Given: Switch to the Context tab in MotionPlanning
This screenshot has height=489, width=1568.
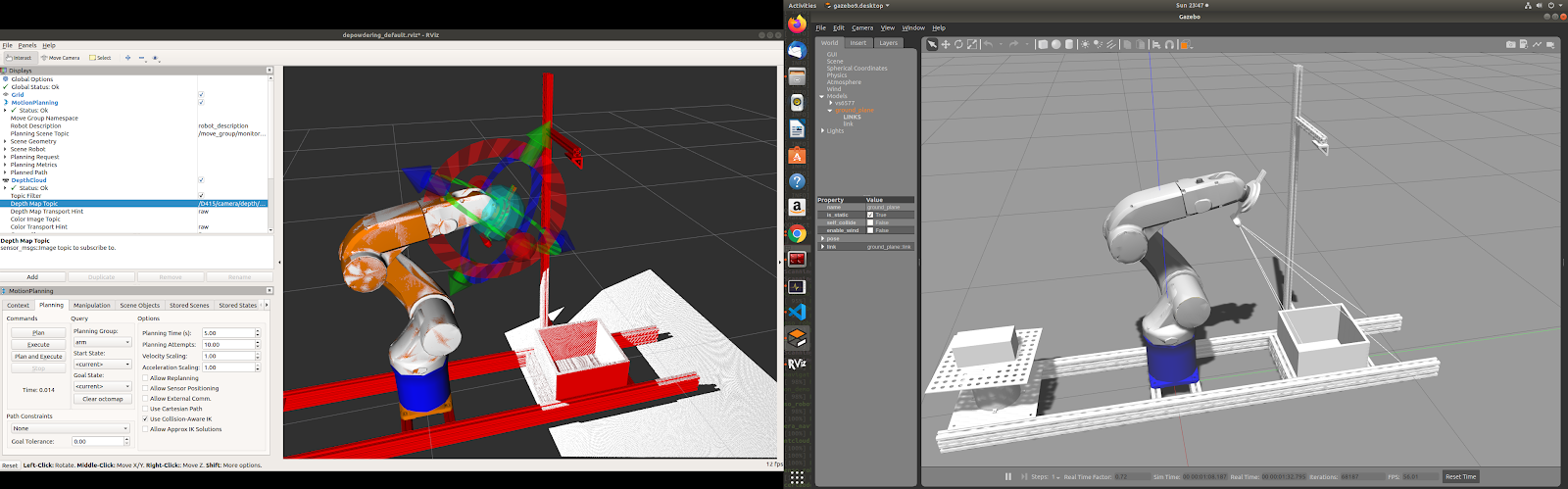Looking at the screenshot, I should point(19,305).
